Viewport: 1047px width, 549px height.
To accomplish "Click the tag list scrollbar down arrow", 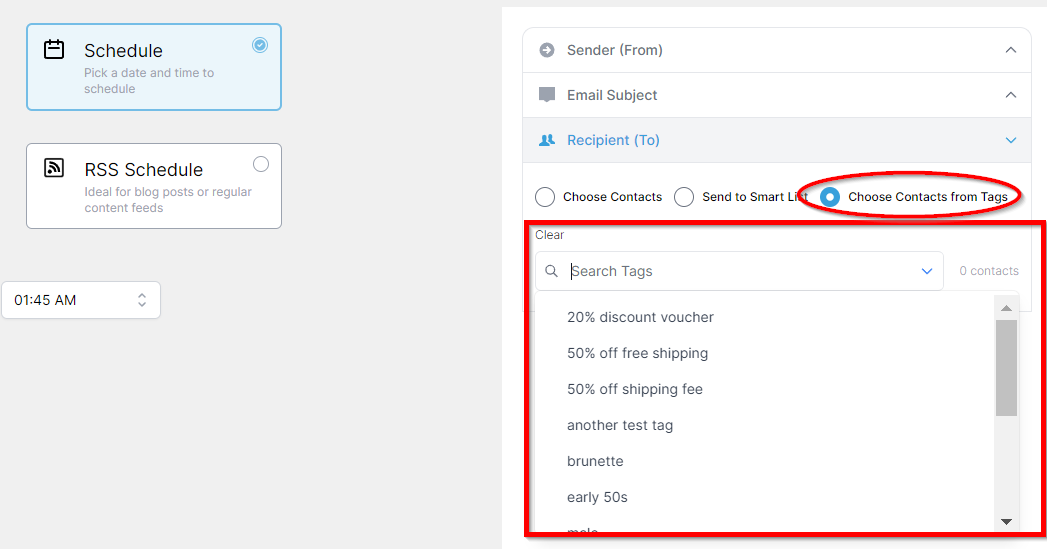I will [x=1006, y=521].
